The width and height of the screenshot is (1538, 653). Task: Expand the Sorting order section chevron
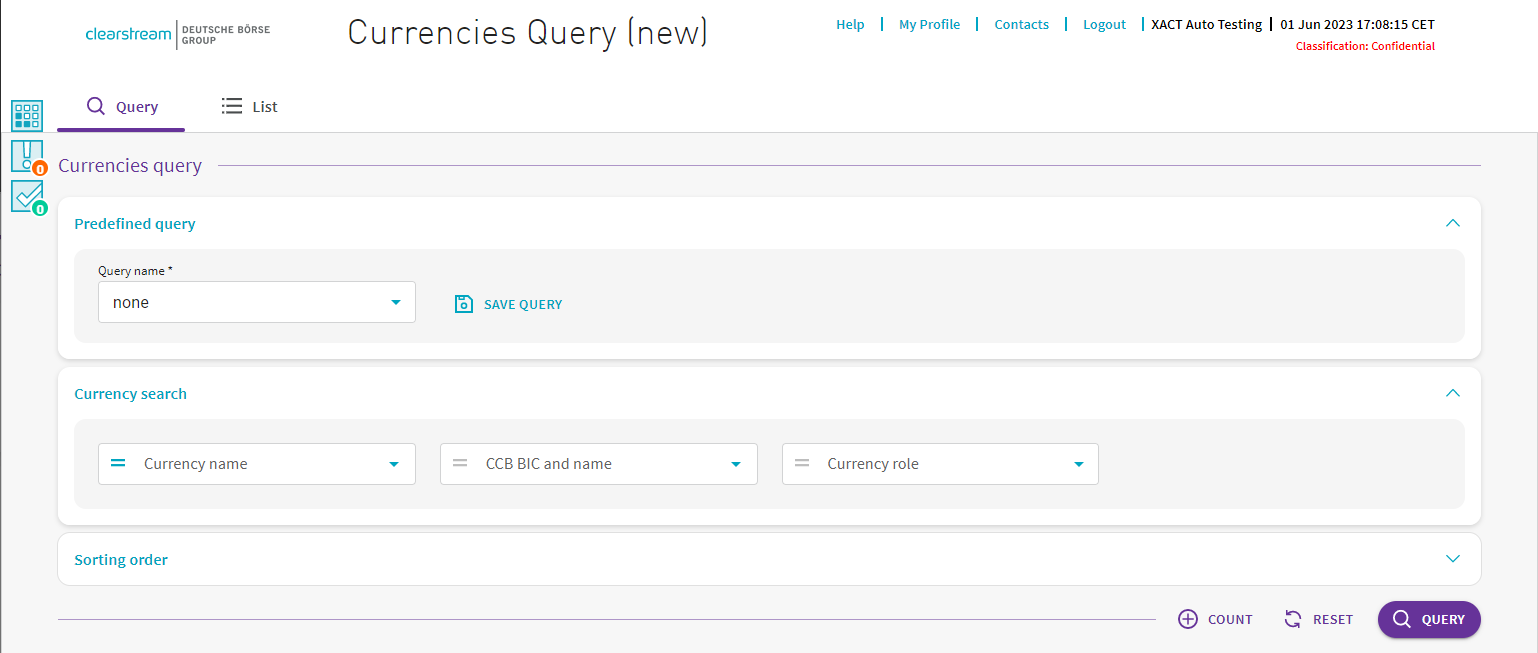tap(1453, 559)
